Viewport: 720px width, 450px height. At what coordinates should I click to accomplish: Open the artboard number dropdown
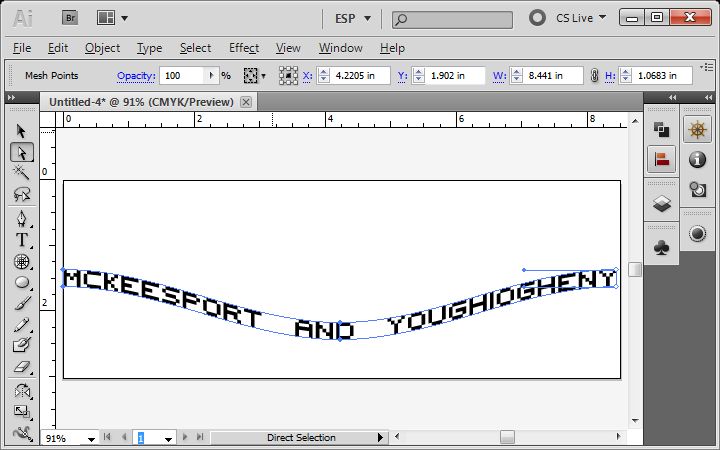point(169,439)
